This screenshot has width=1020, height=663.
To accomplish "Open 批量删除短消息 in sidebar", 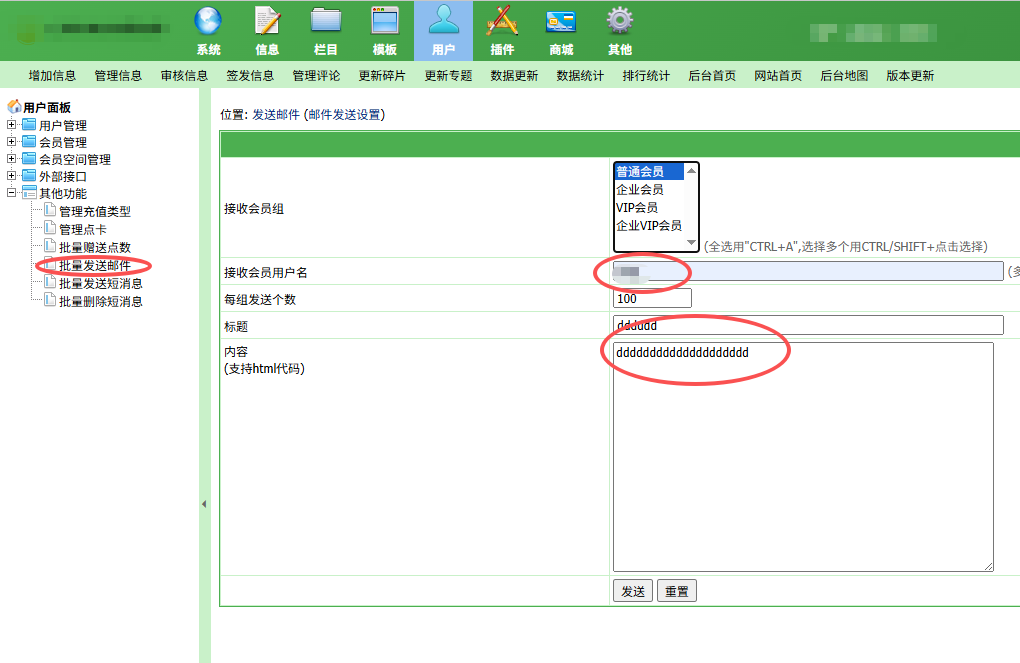I will pyautogui.click(x=101, y=301).
